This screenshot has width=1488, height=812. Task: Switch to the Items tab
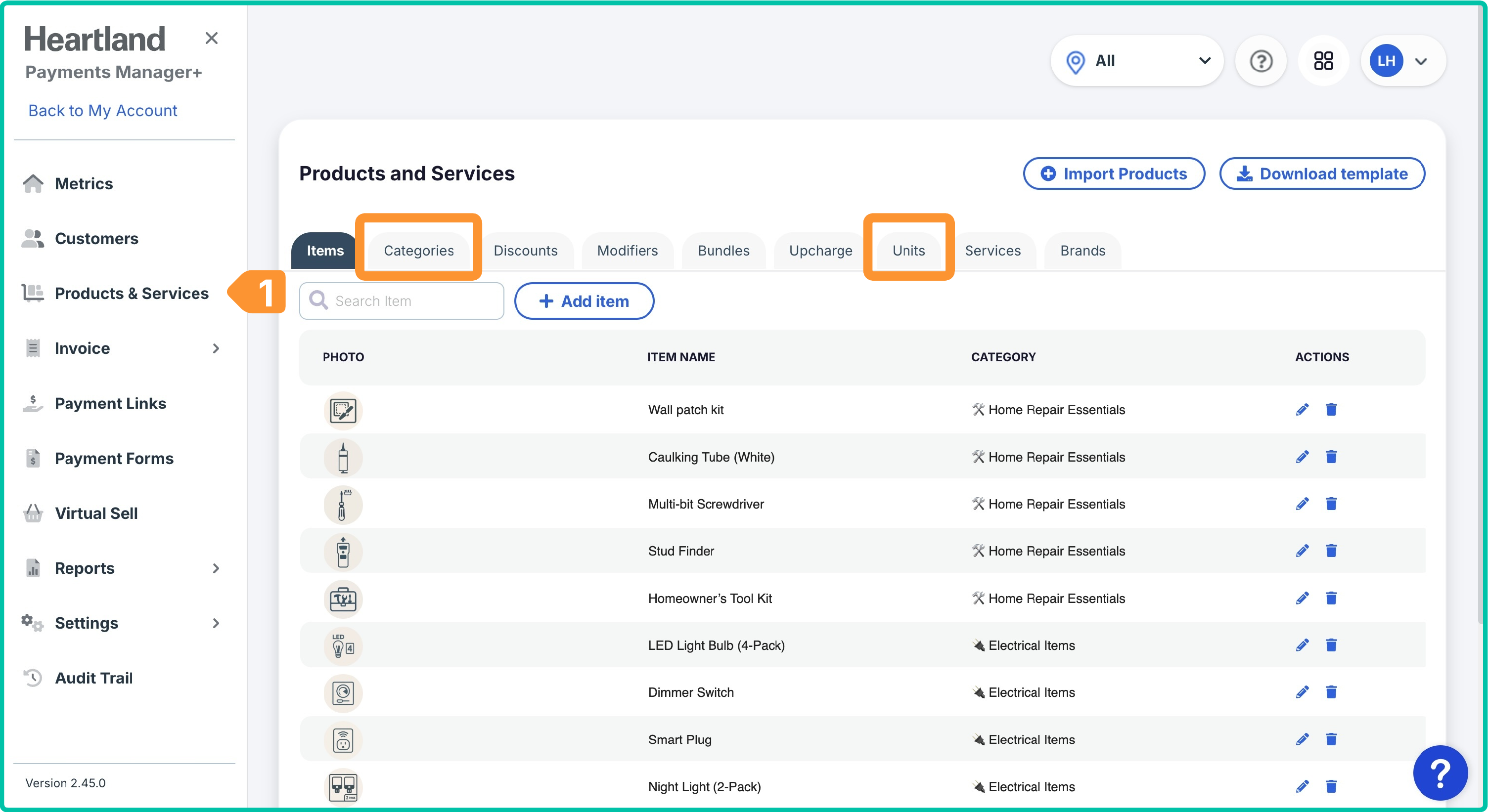pyautogui.click(x=325, y=251)
